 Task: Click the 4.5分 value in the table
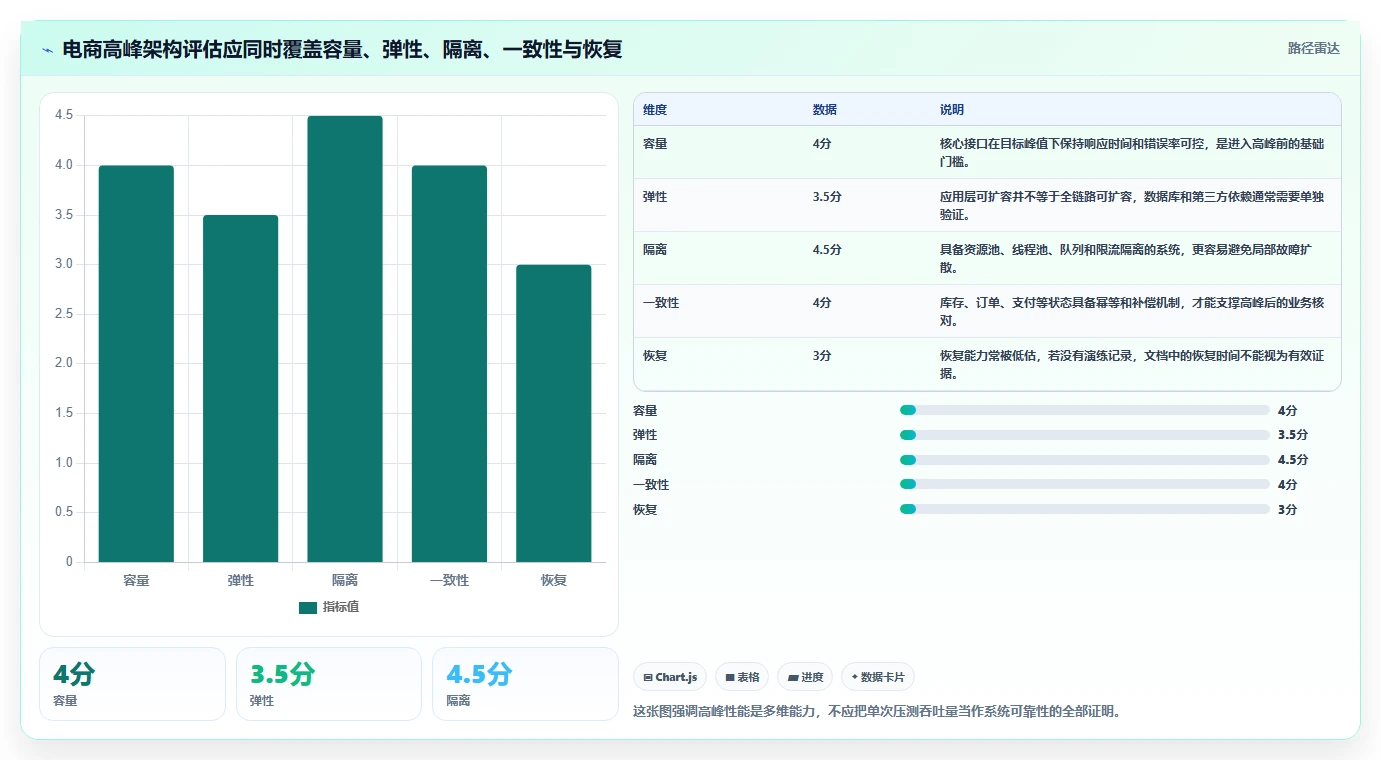(827, 250)
